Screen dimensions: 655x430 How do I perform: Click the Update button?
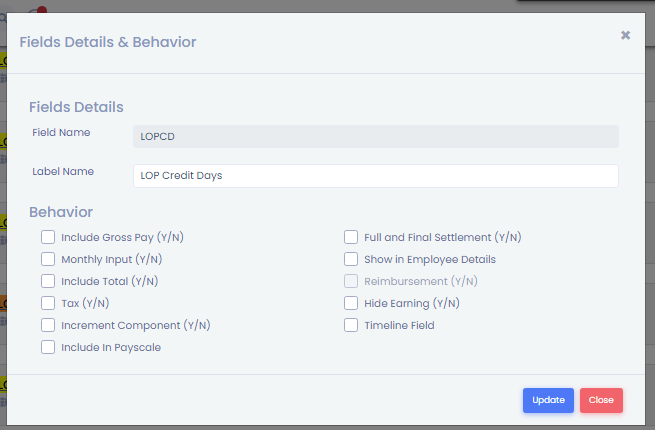(548, 400)
